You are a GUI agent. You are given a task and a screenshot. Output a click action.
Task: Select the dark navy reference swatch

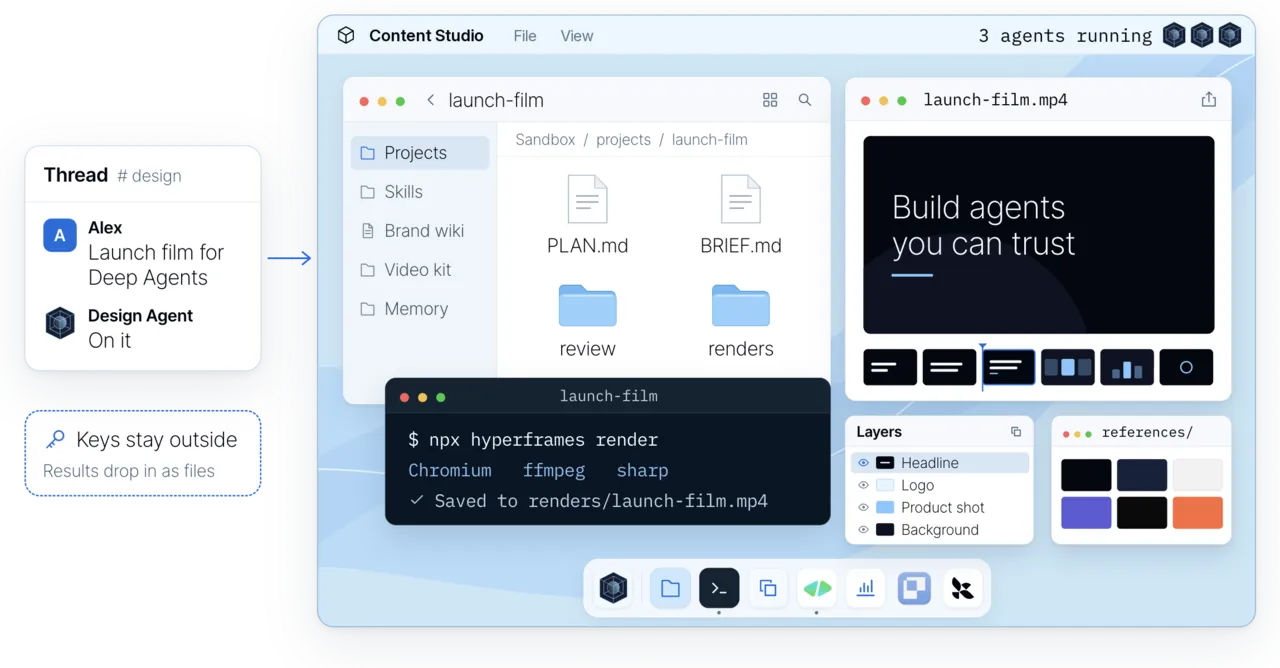[x=1142, y=475]
